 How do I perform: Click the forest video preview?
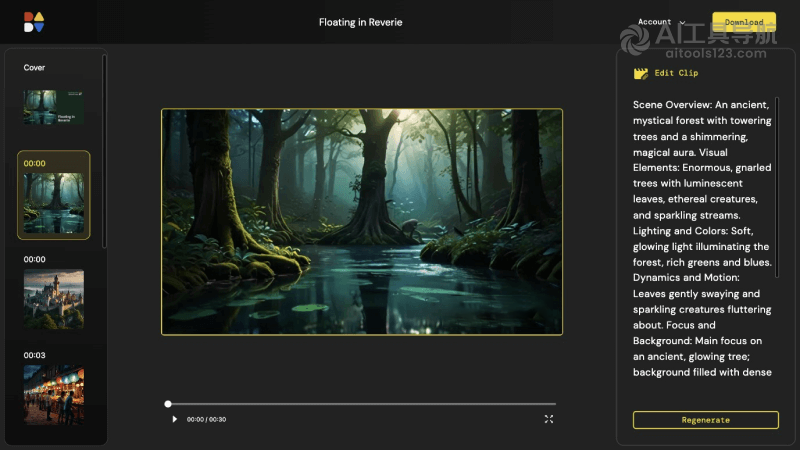pos(362,221)
